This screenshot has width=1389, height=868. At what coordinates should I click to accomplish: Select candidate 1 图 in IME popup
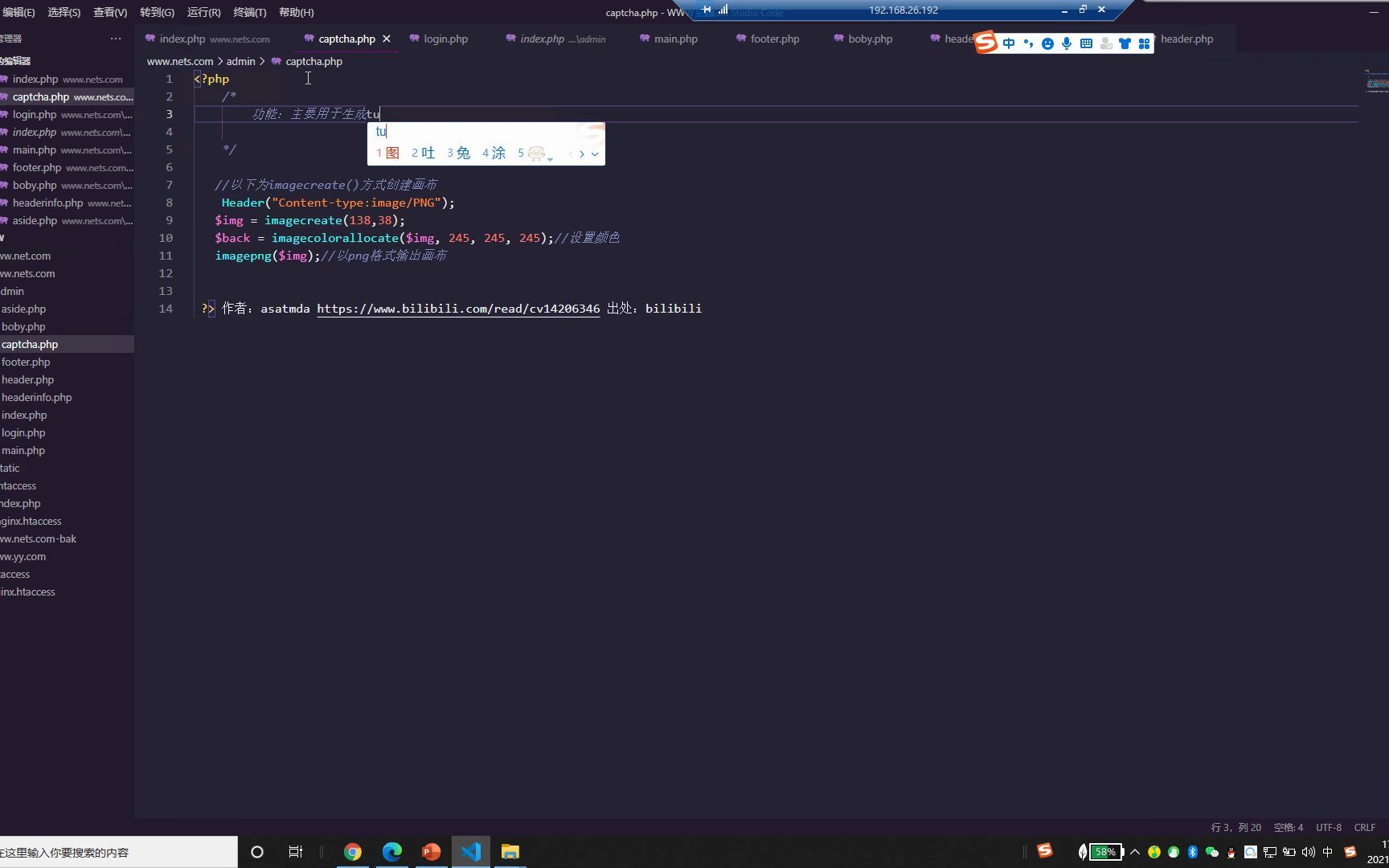point(387,153)
